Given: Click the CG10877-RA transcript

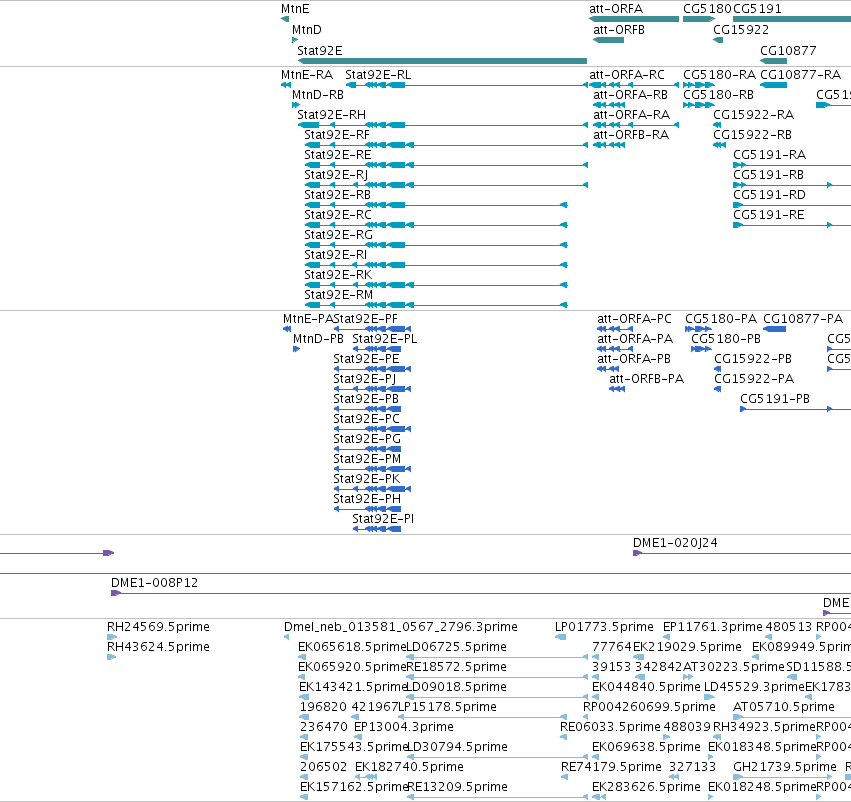Looking at the screenshot, I should (x=773, y=85).
